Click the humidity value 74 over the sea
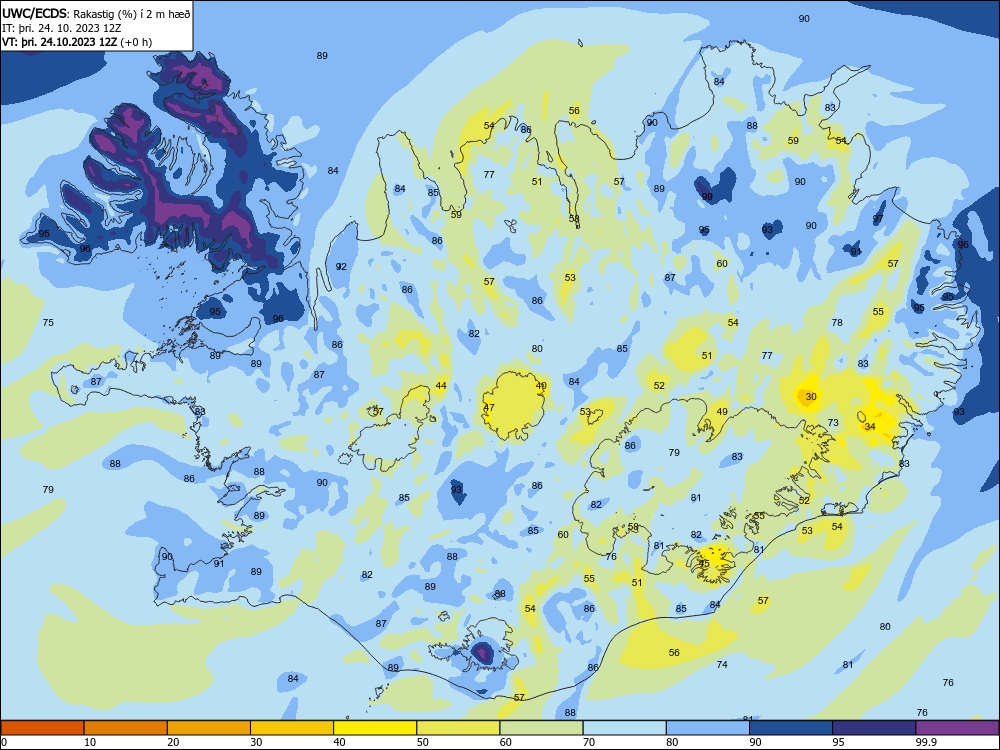1000x750 pixels. pyautogui.click(x=722, y=665)
